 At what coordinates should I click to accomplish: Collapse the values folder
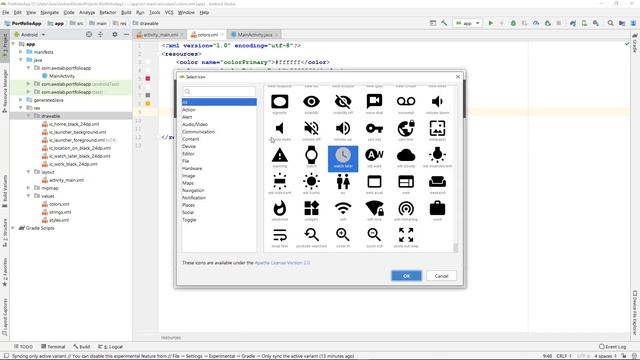pyautogui.click(x=28, y=196)
